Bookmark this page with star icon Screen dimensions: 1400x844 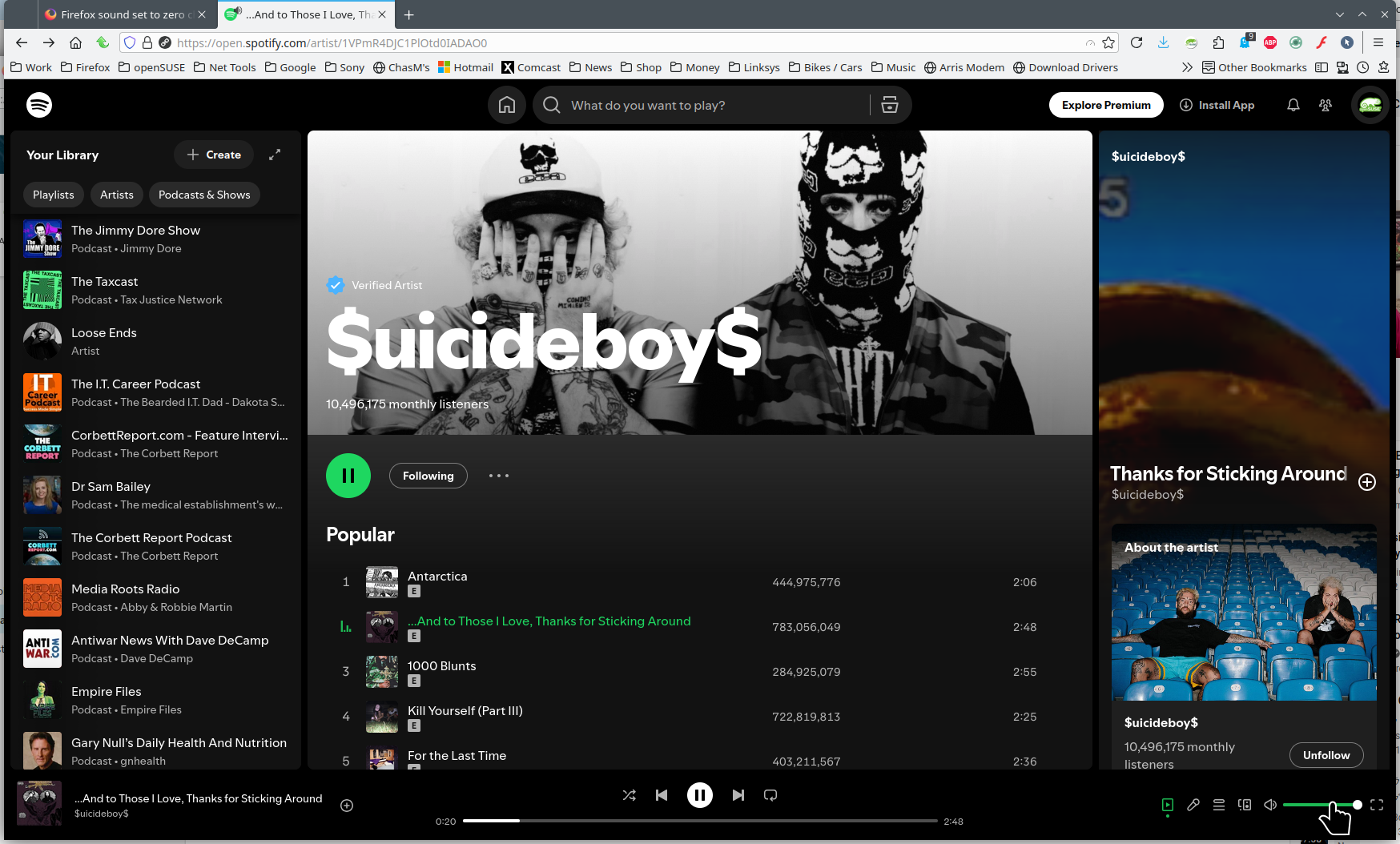tap(1108, 42)
